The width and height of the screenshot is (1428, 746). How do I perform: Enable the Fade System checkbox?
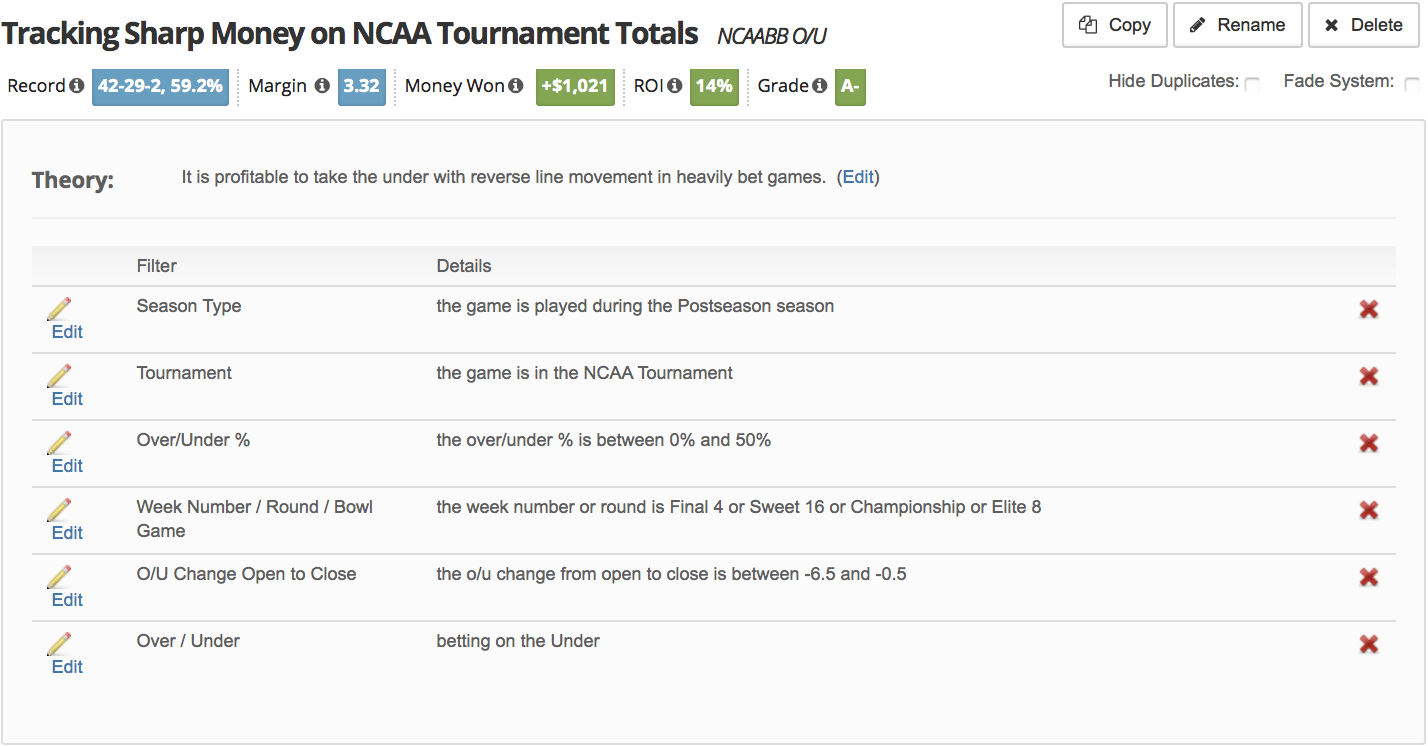coord(1412,84)
